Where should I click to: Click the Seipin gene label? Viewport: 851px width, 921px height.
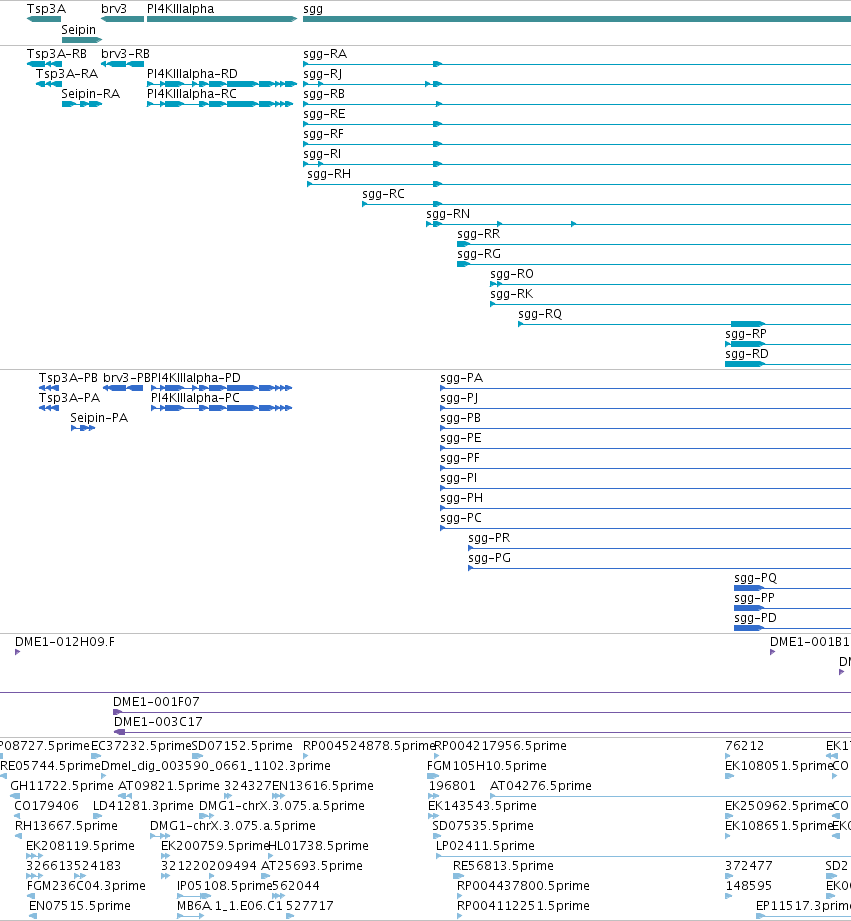78,29
